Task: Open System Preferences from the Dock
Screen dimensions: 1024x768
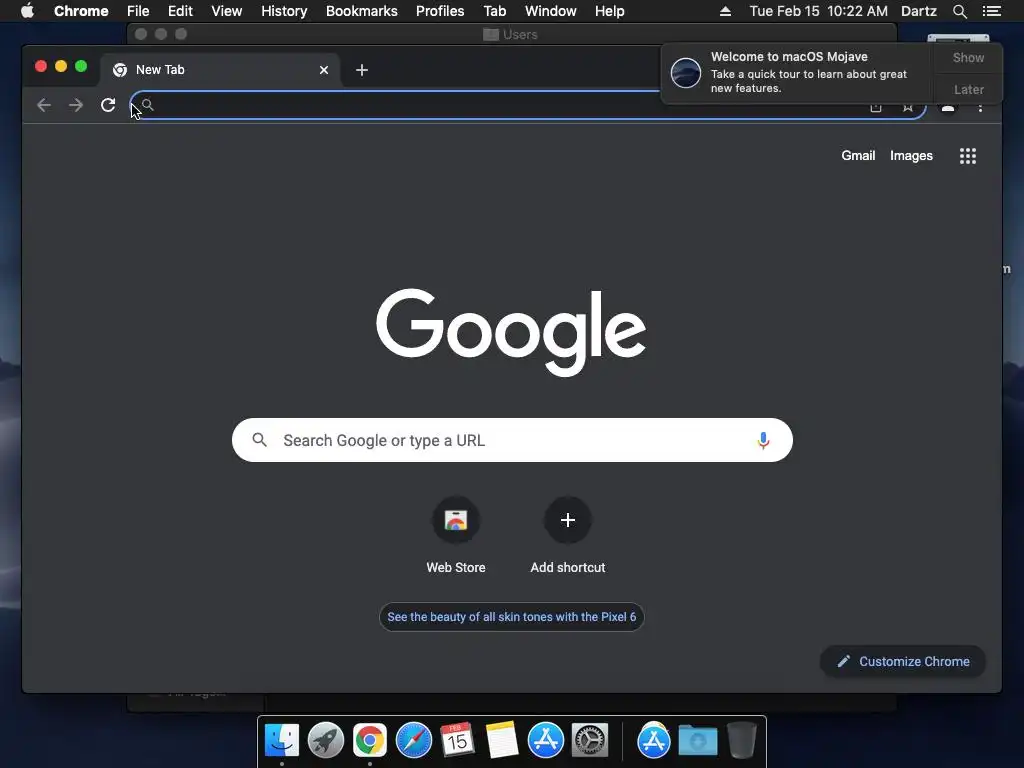Action: [x=590, y=740]
